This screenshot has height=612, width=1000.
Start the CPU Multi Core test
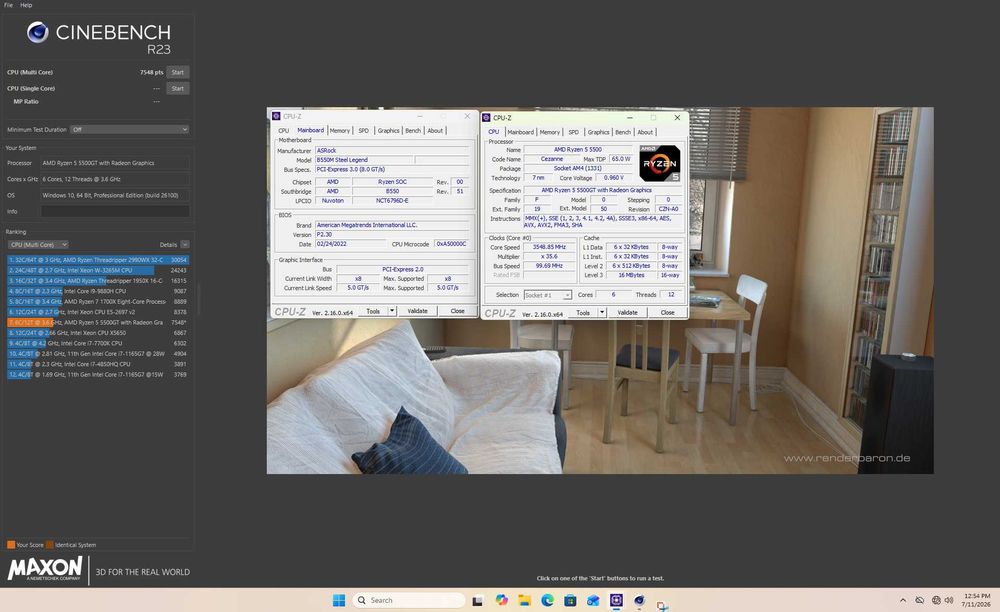pyautogui.click(x=178, y=72)
